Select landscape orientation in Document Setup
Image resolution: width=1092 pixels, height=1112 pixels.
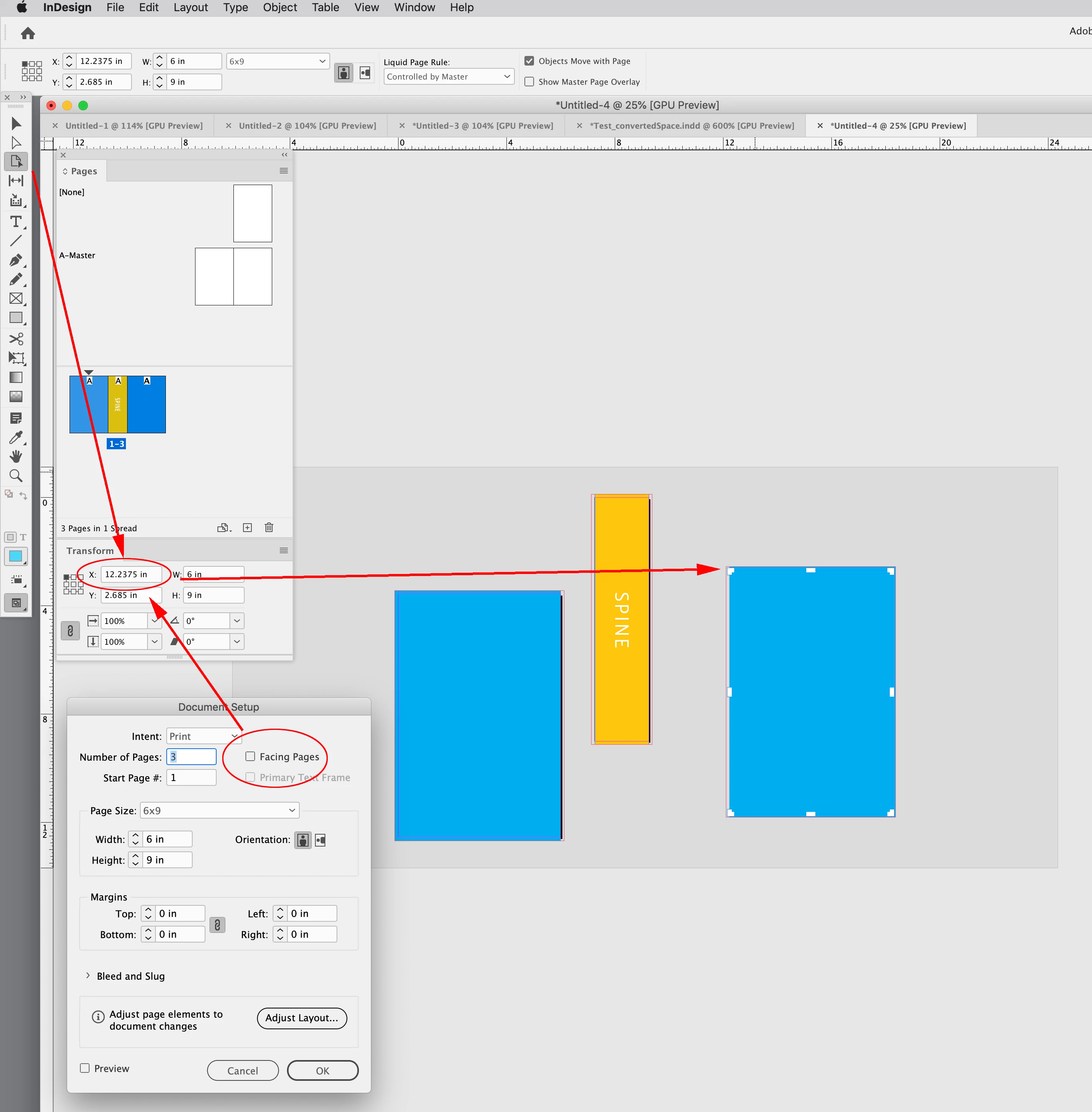point(321,840)
